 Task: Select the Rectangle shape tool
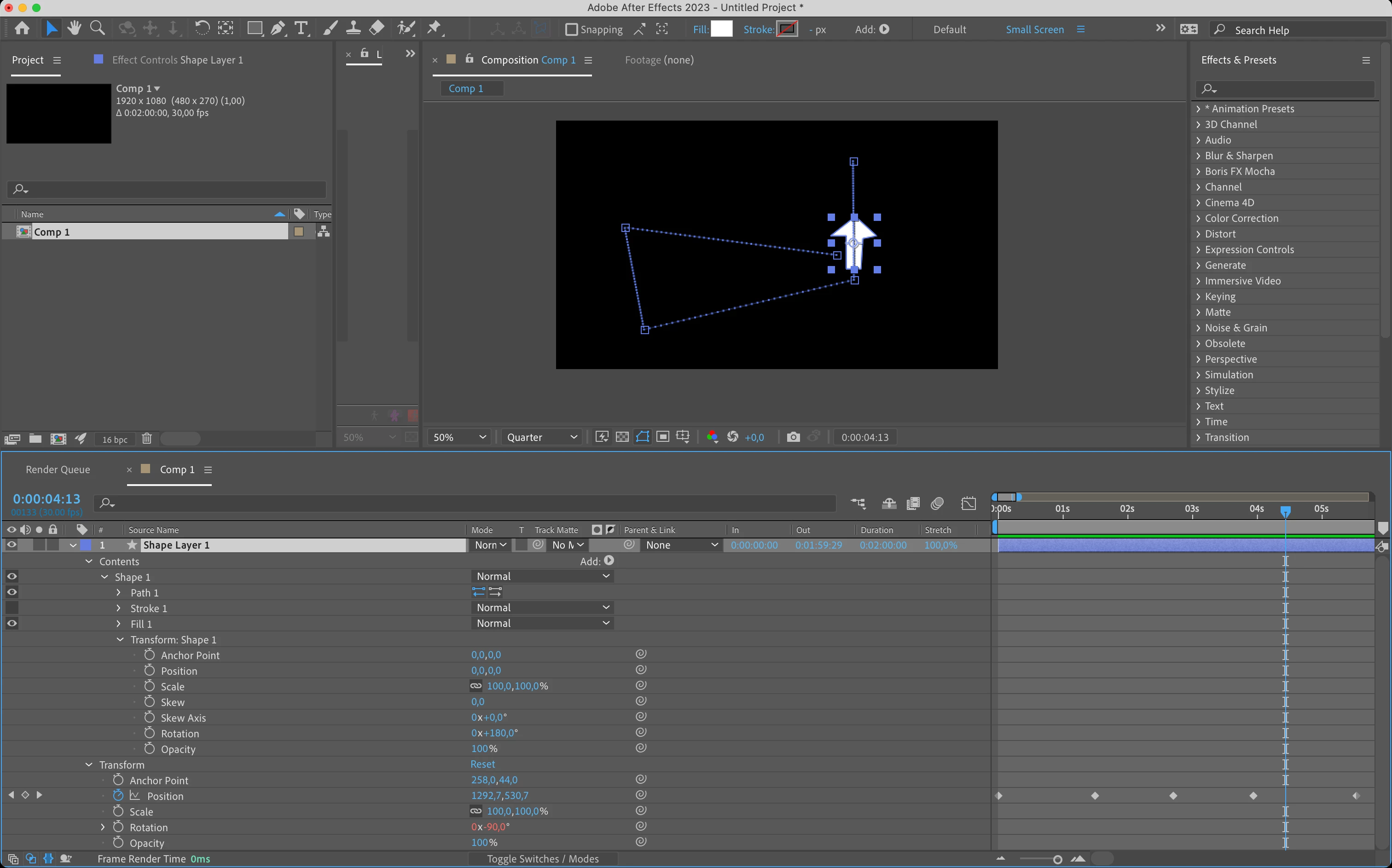(254, 28)
